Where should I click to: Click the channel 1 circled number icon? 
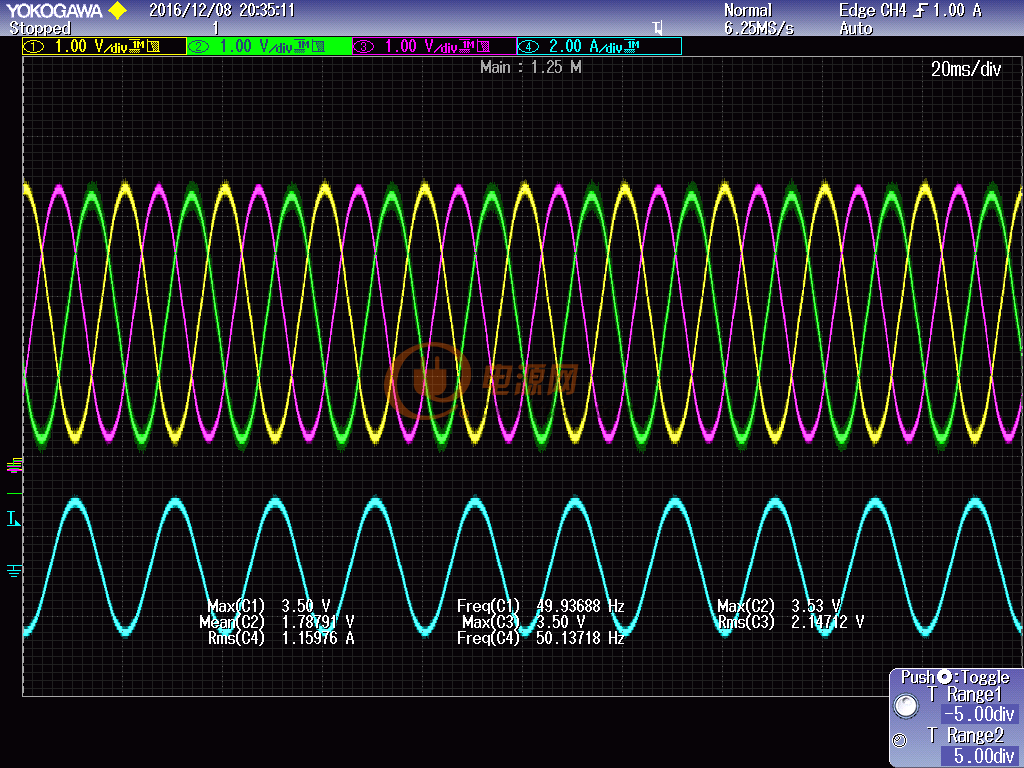point(34,46)
